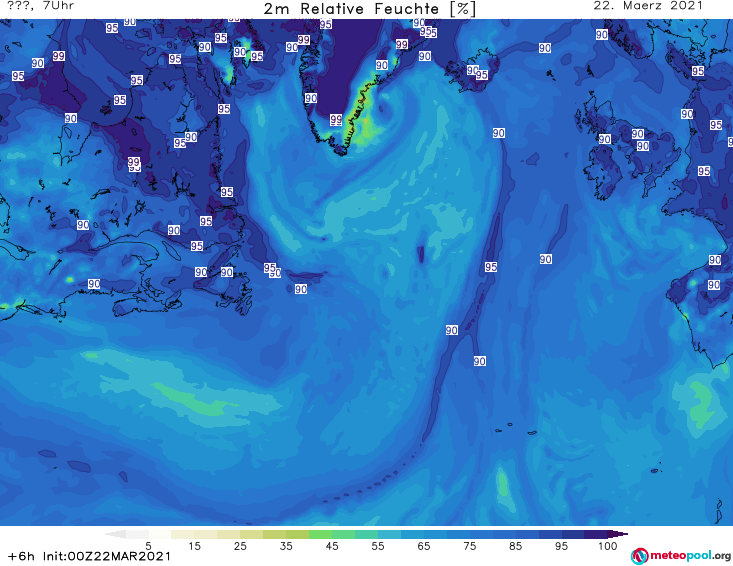Viewport: 733px width, 566px height.
Task: Pick the bright green colorbar swatch right of 45
Action: coord(343,534)
